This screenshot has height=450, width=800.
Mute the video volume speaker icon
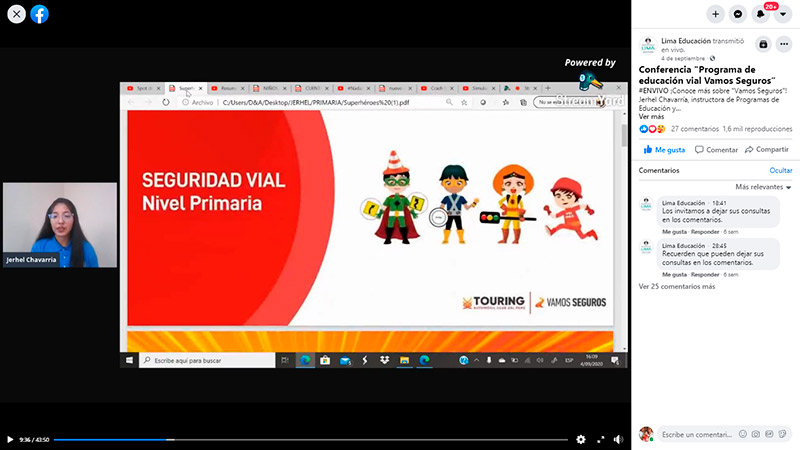click(x=620, y=439)
